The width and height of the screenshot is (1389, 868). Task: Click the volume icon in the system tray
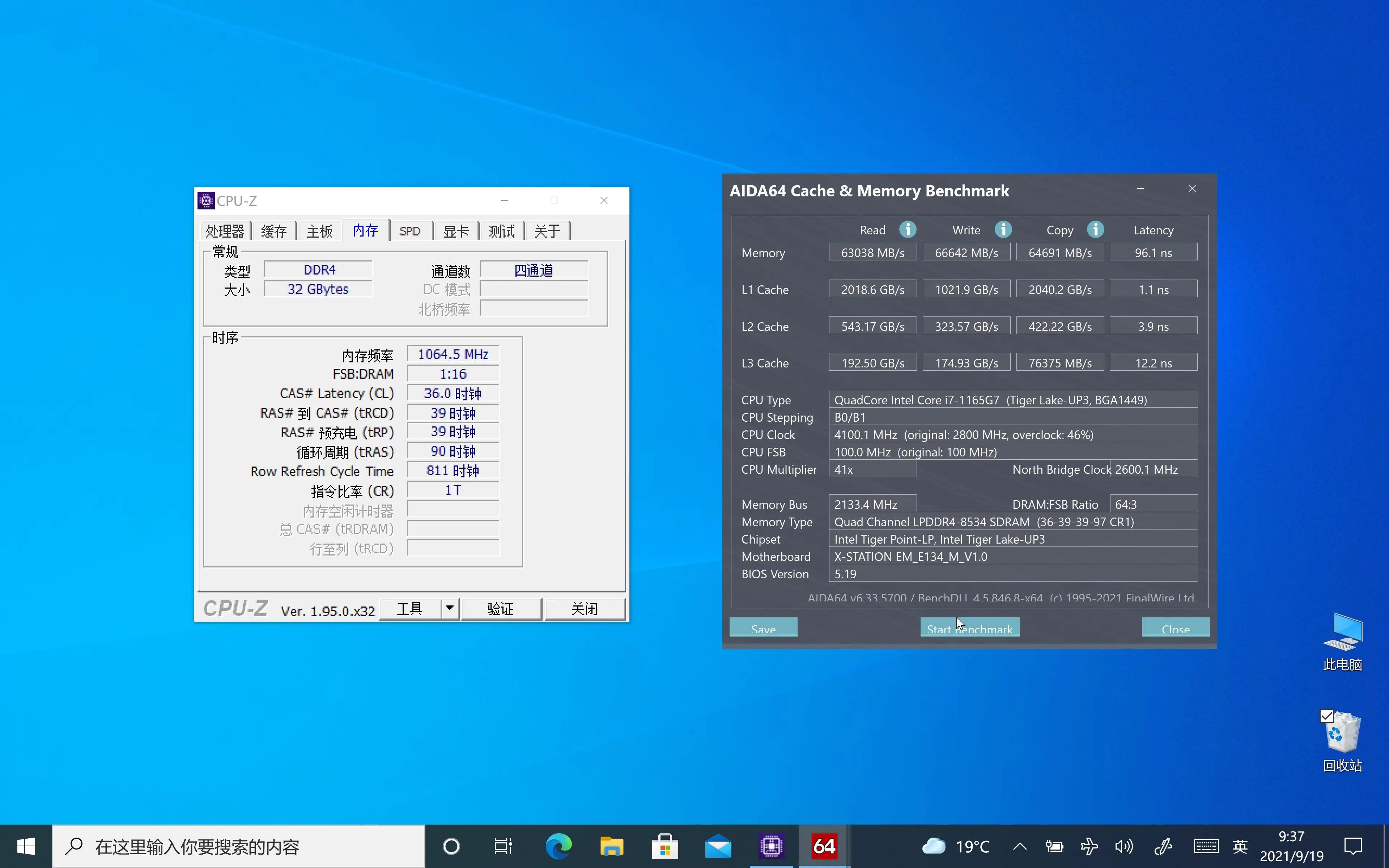click(1123, 846)
